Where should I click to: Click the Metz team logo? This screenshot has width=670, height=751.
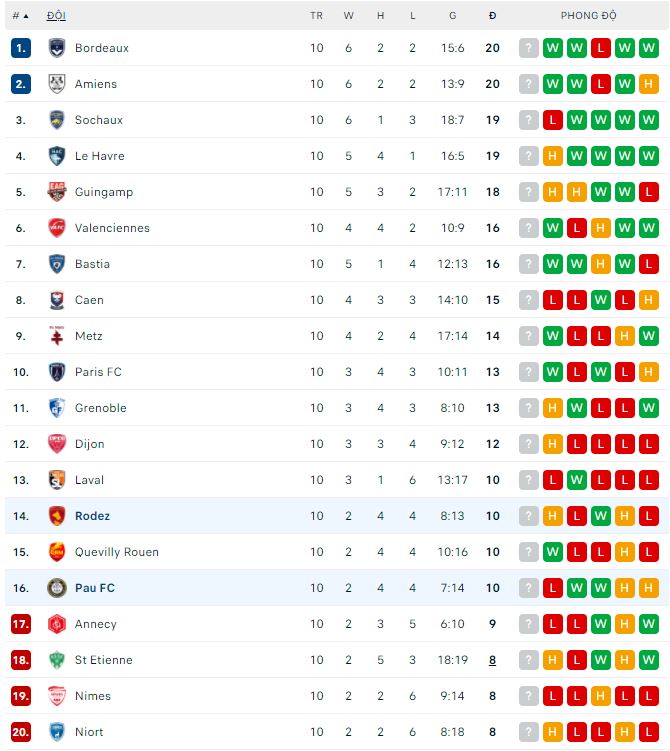click(57, 336)
